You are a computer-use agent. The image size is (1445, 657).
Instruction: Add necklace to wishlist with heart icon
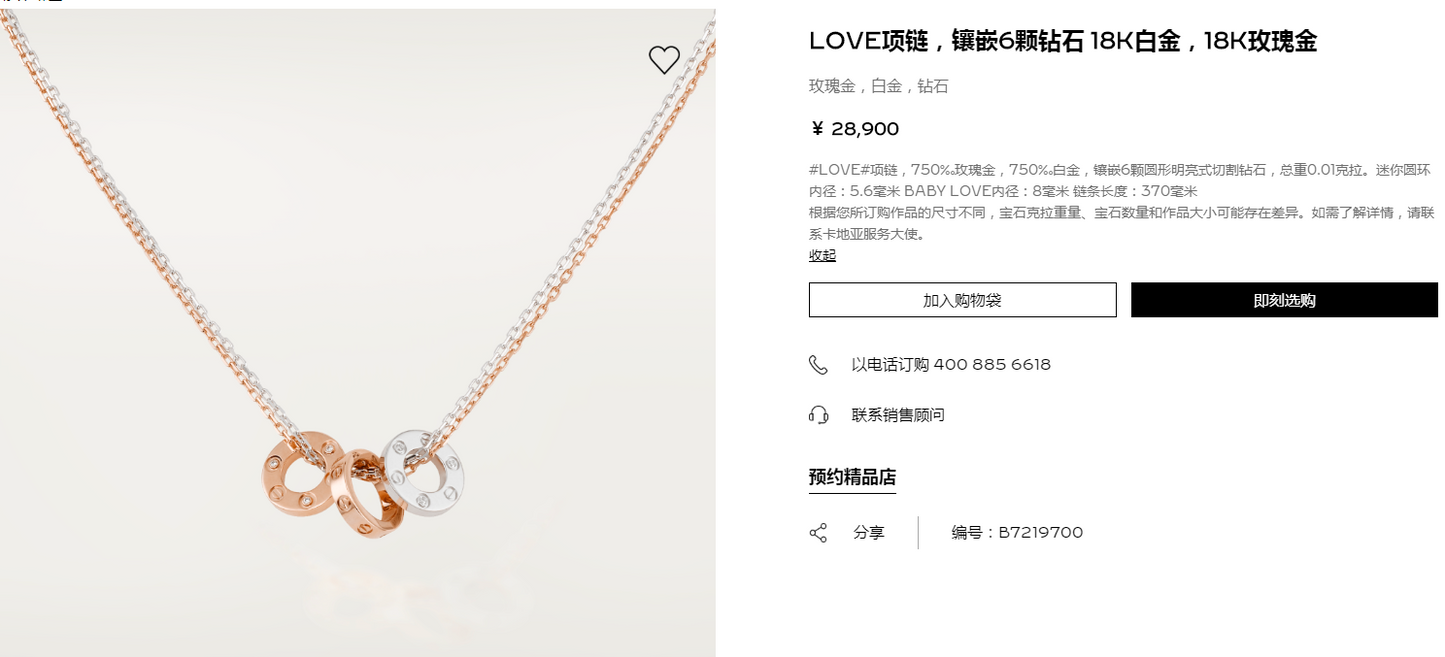(x=664, y=60)
